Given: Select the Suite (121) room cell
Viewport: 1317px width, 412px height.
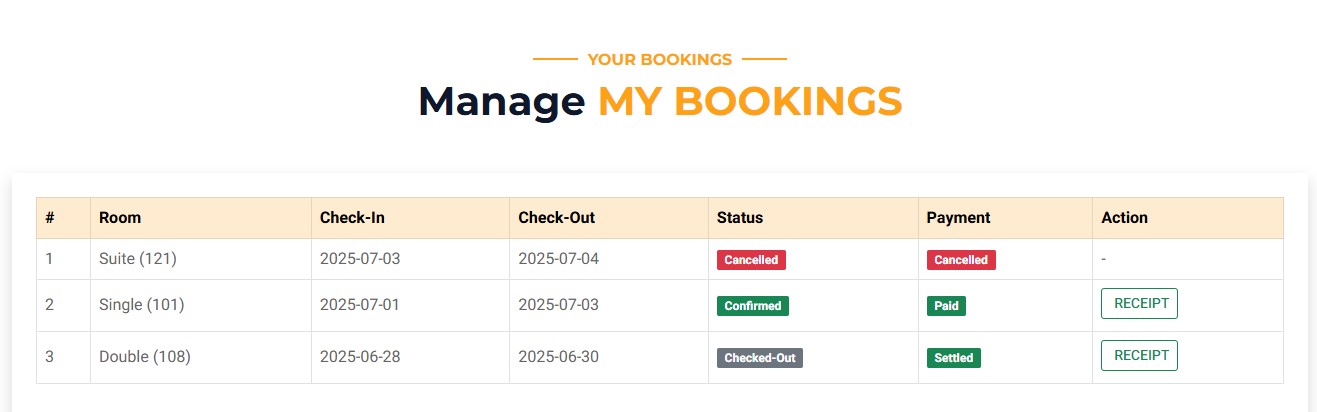Looking at the screenshot, I should coord(138,259).
